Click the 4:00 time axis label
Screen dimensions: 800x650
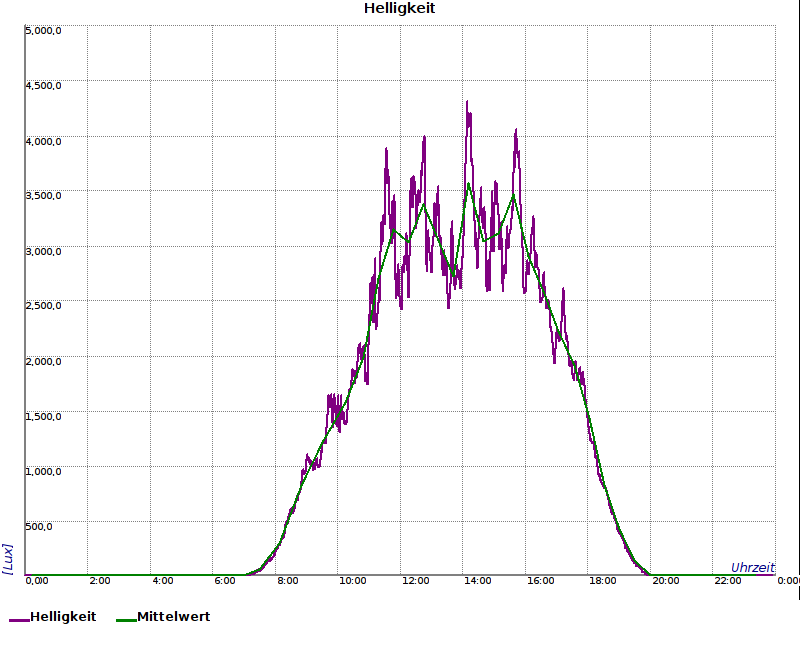(x=163, y=581)
